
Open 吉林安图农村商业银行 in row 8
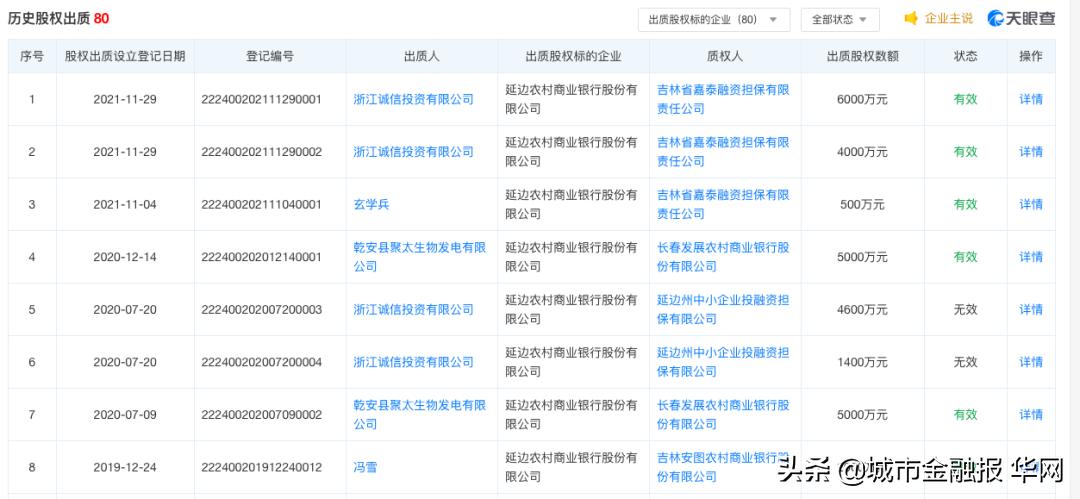[723, 467]
